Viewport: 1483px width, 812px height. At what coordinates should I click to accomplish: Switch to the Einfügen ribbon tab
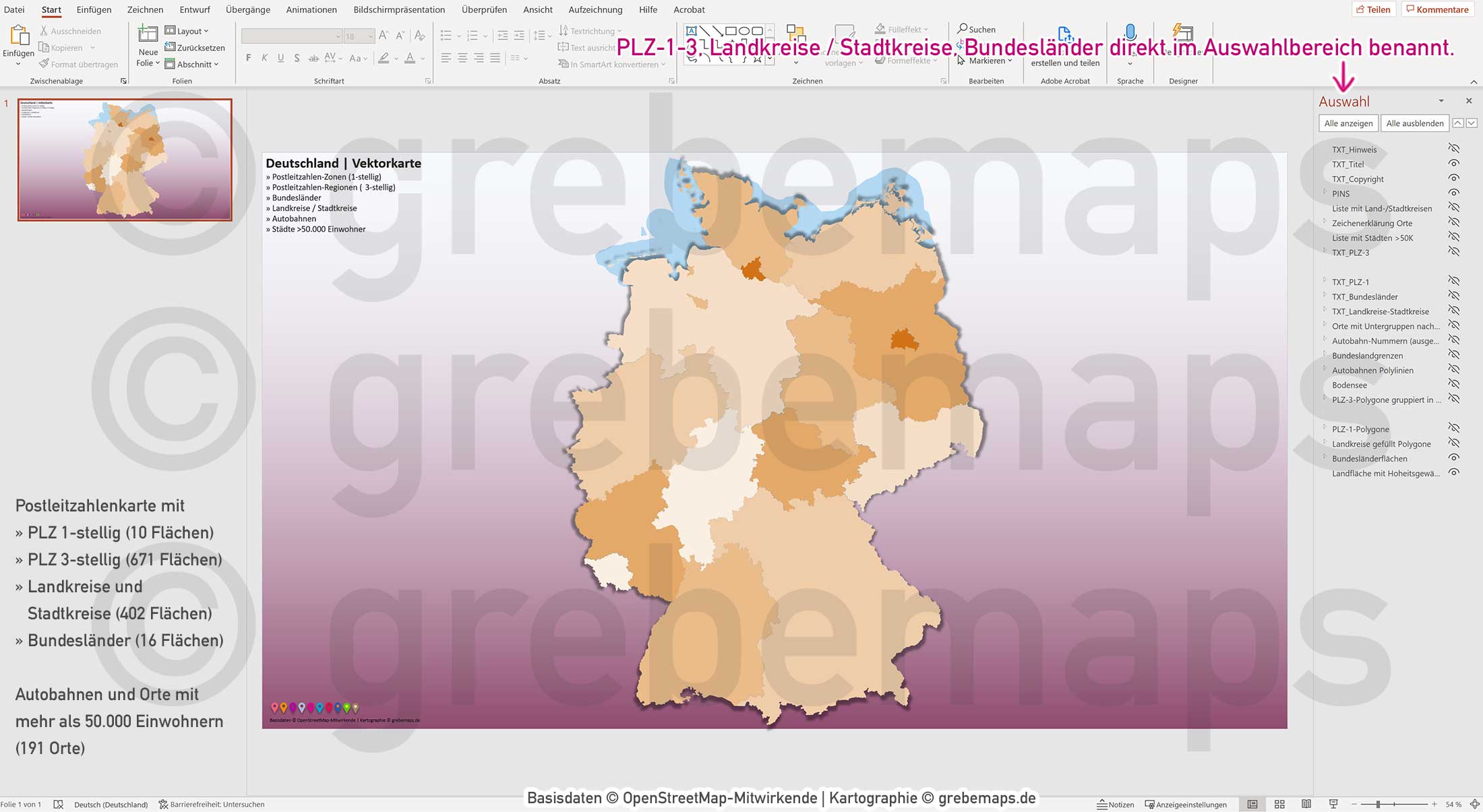pos(94,9)
